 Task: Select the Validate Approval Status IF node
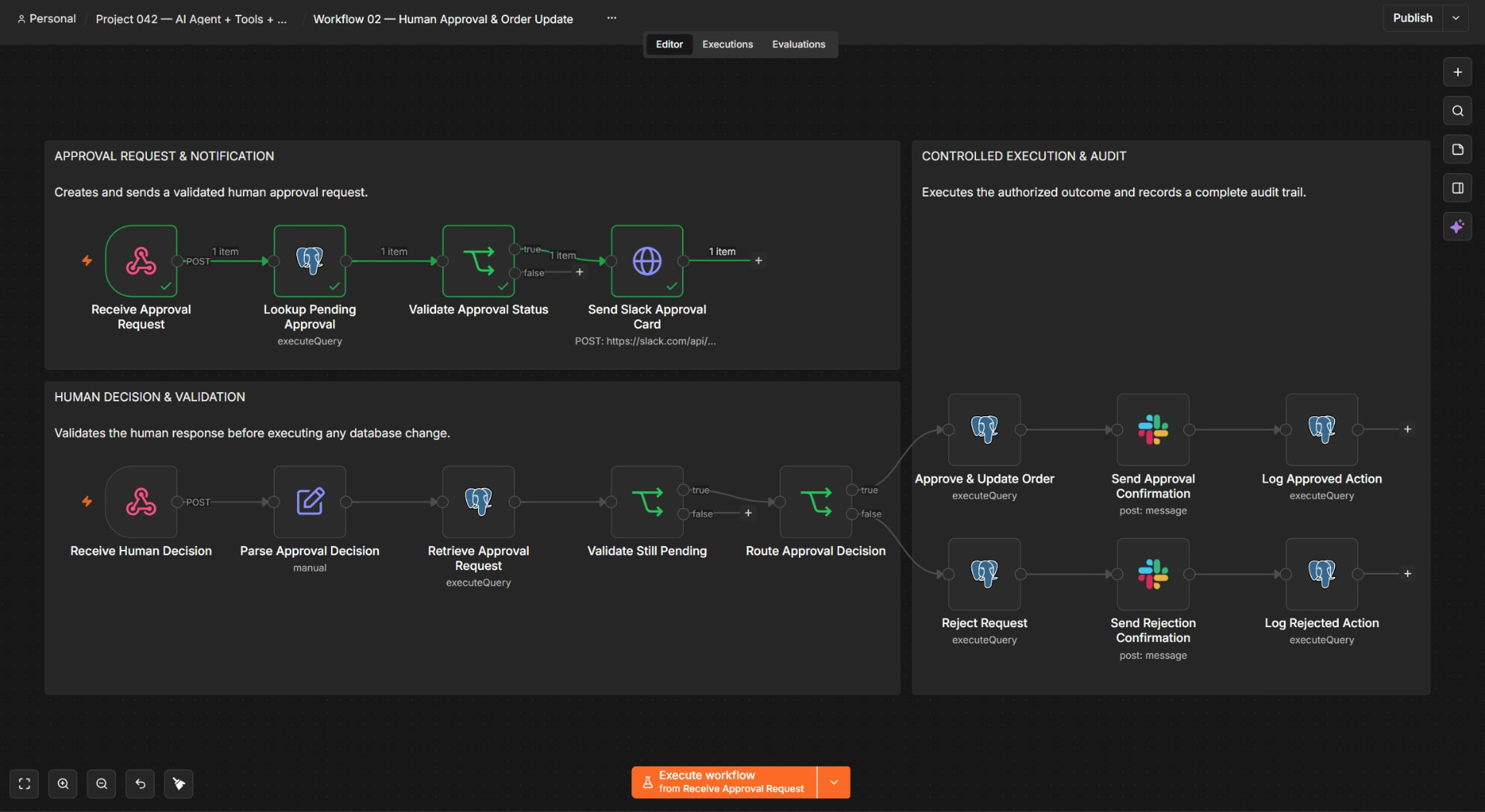click(x=478, y=261)
